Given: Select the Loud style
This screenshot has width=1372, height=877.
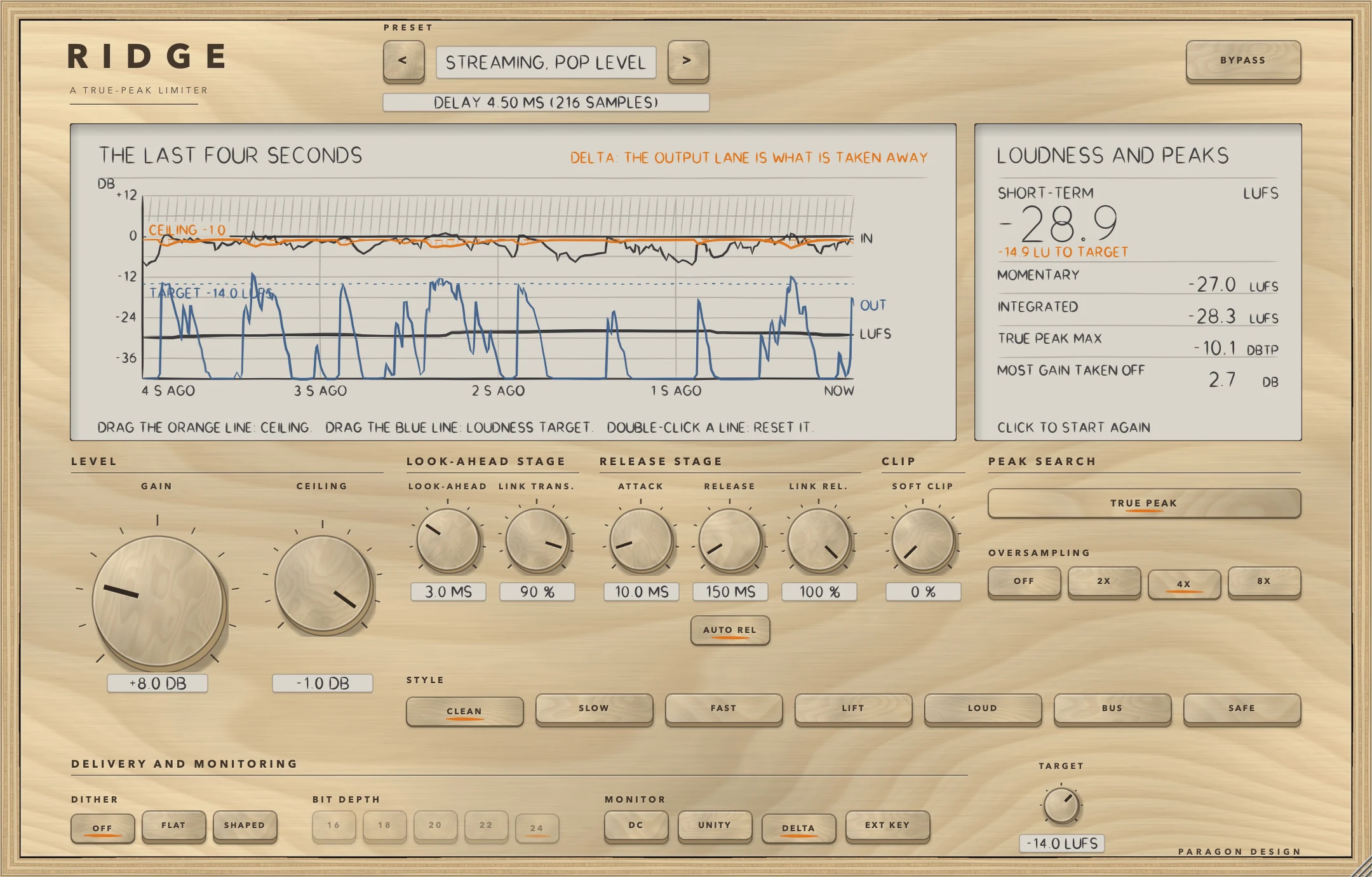Looking at the screenshot, I should [x=983, y=709].
